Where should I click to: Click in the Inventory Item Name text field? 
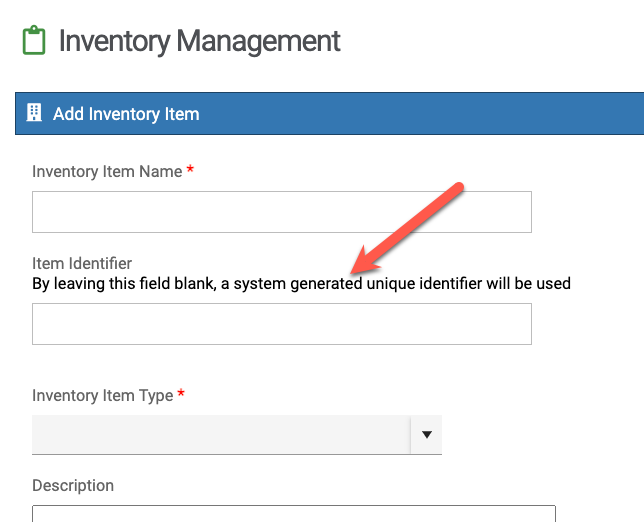(x=281, y=212)
